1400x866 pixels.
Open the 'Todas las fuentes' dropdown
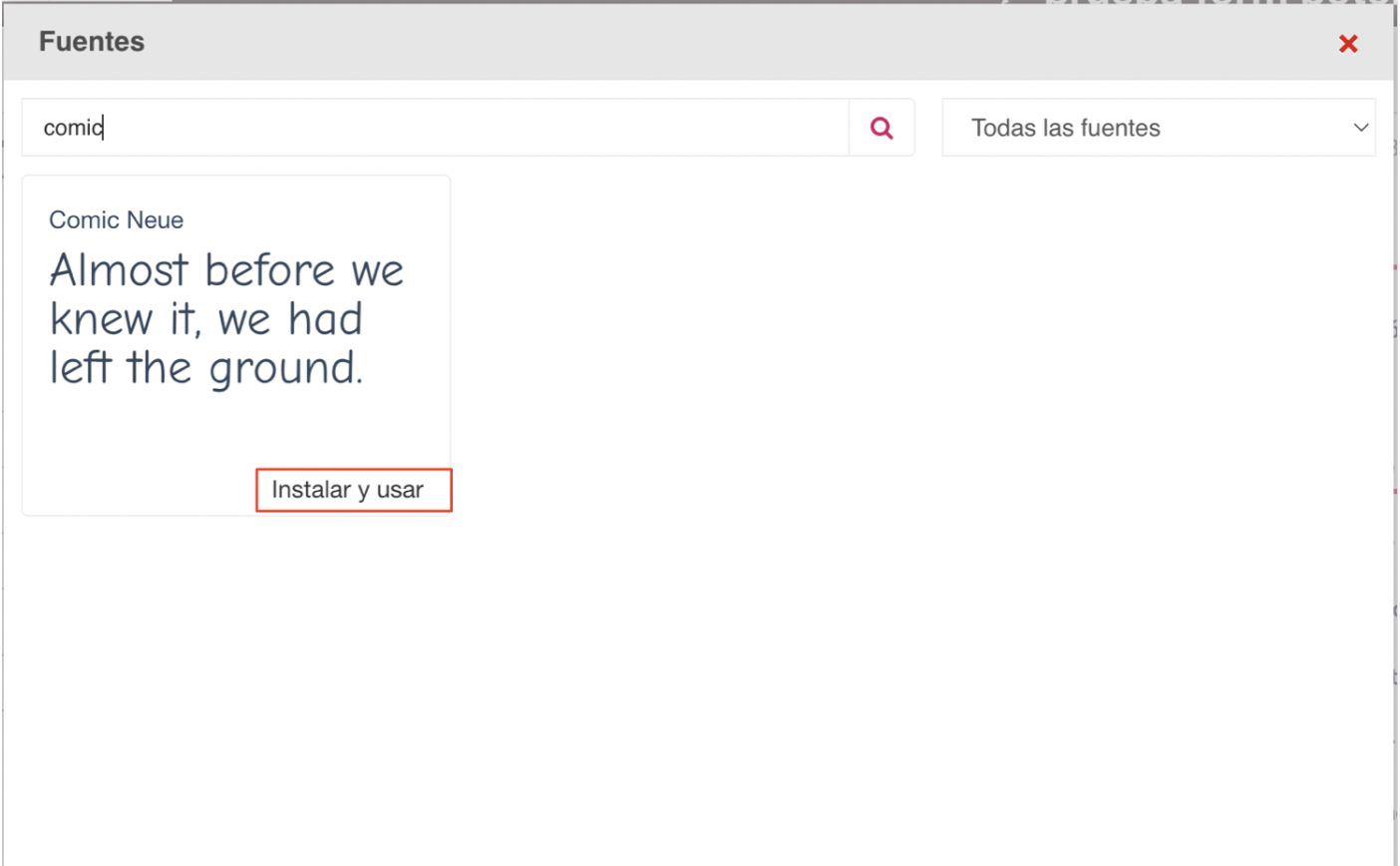[1159, 128]
